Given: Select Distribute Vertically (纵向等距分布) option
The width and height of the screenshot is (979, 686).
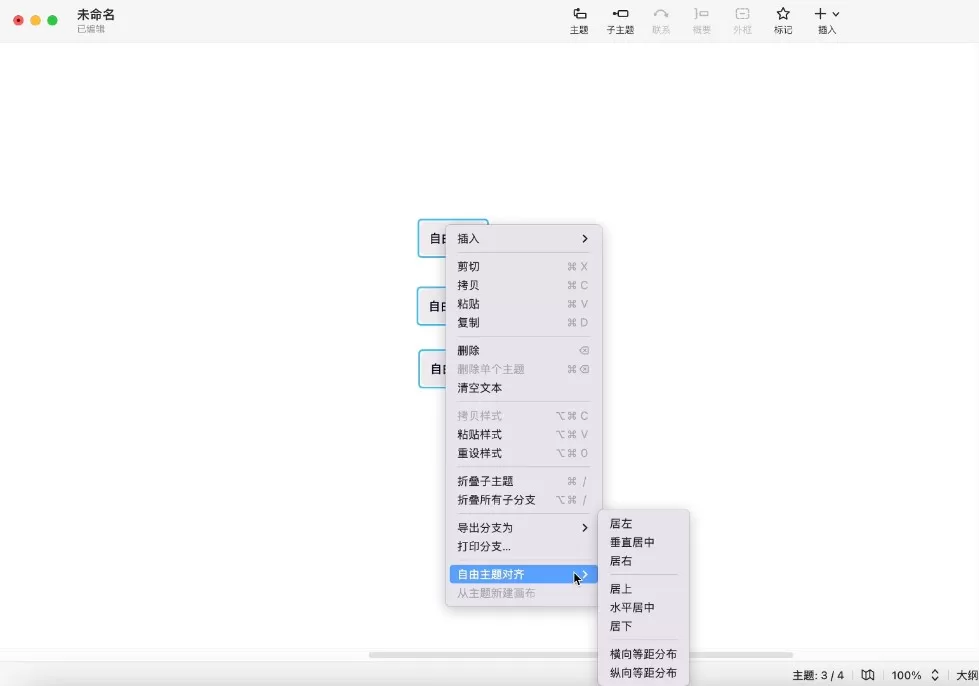Looking at the screenshot, I should click(643, 673).
